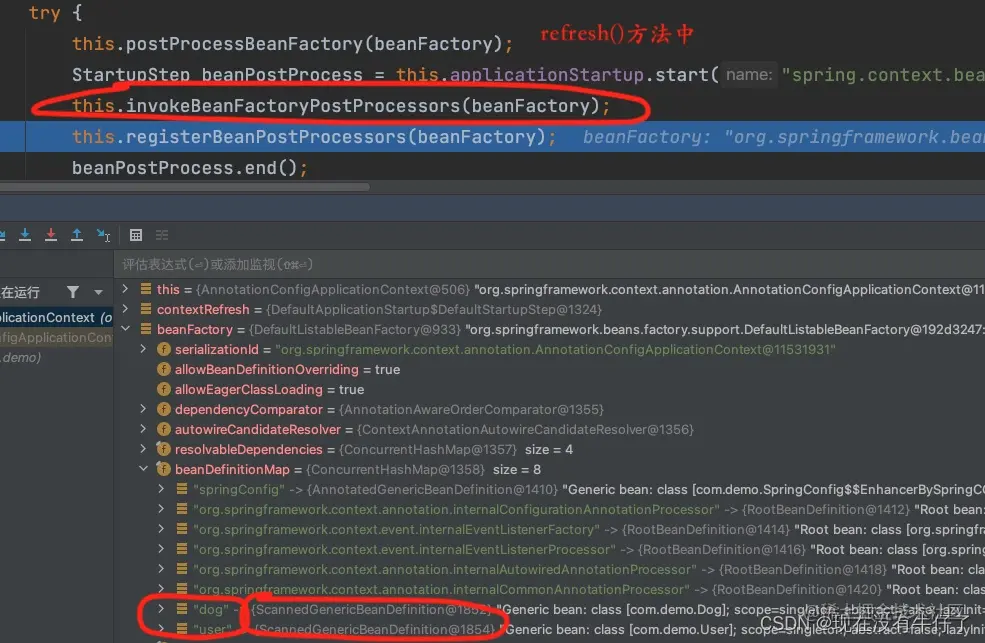
Task: Click the entry icon beside "dog"
Action: [x=182, y=608]
